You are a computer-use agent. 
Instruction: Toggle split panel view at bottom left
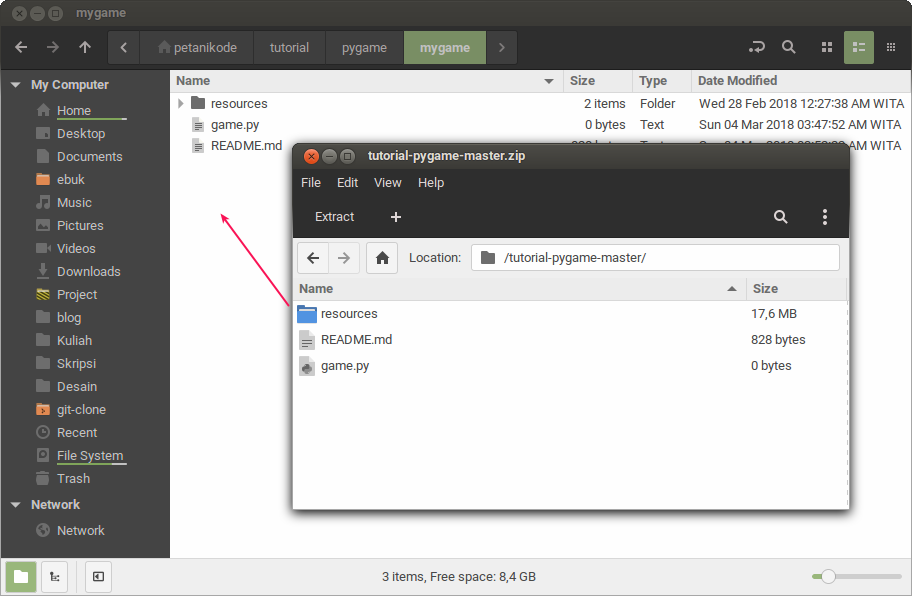97,577
